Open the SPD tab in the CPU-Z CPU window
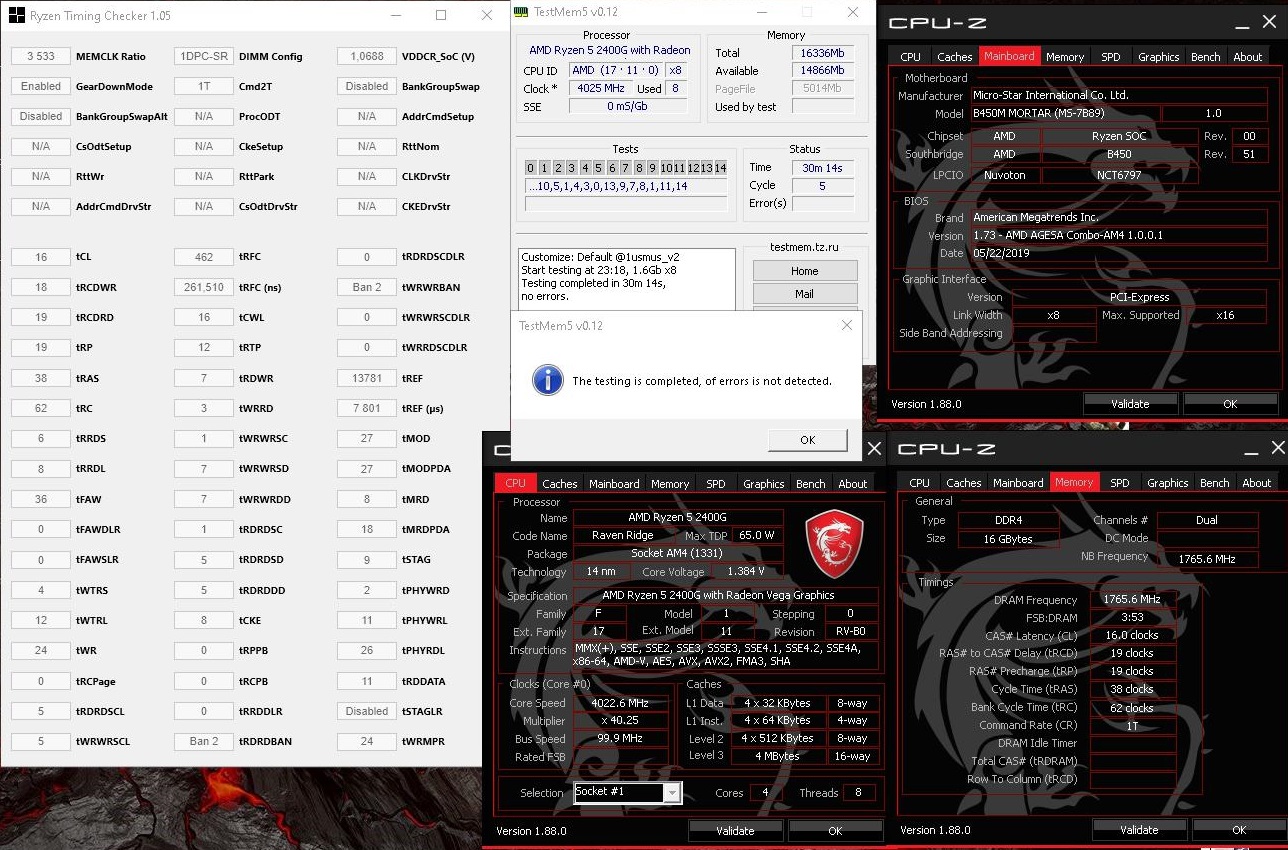1288x850 pixels. 715,483
